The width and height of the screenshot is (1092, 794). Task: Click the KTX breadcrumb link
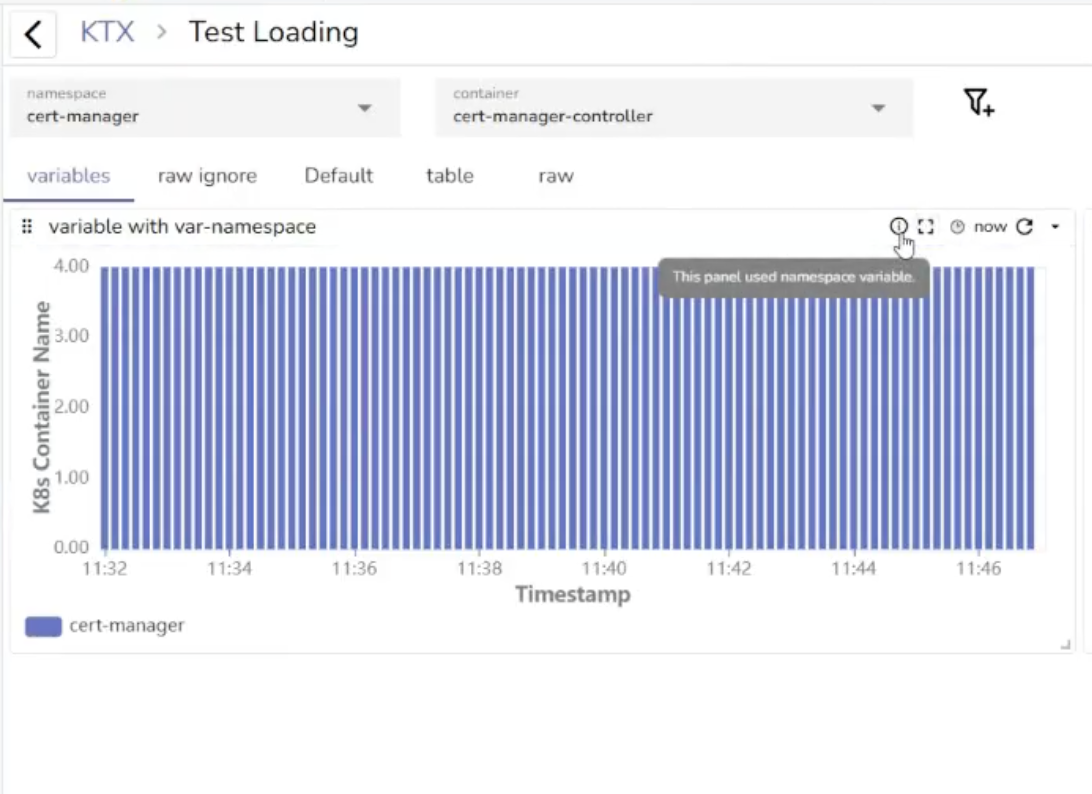tap(107, 32)
